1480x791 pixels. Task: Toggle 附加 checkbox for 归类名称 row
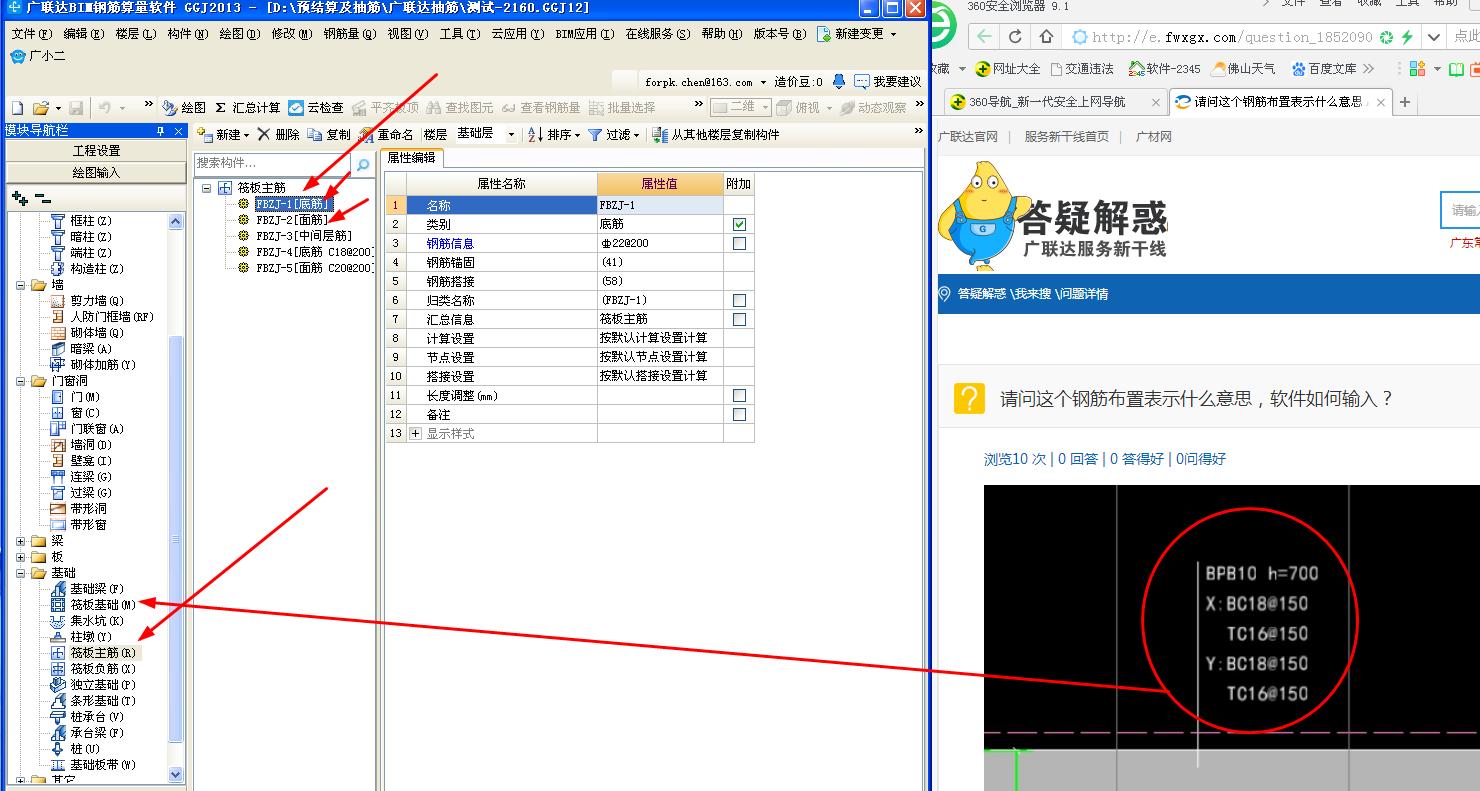(x=739, y=300)
